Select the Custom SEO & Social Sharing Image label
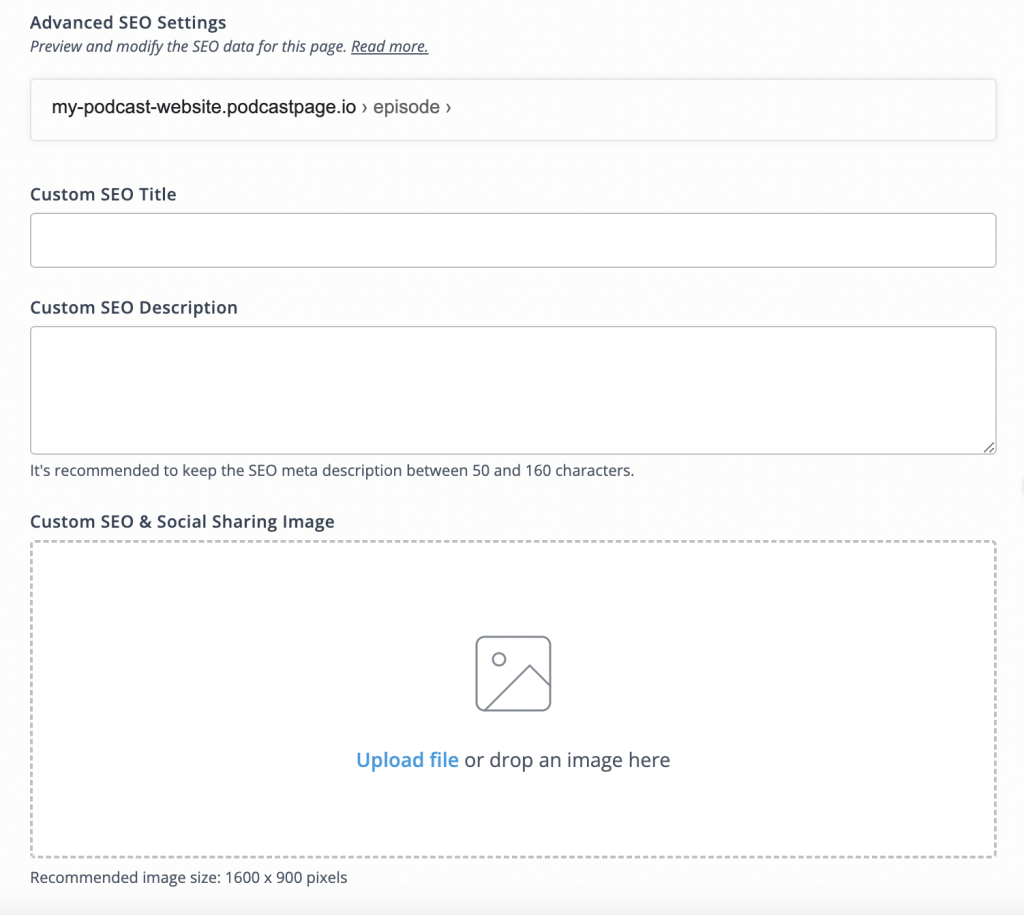 tap(182, 521)
